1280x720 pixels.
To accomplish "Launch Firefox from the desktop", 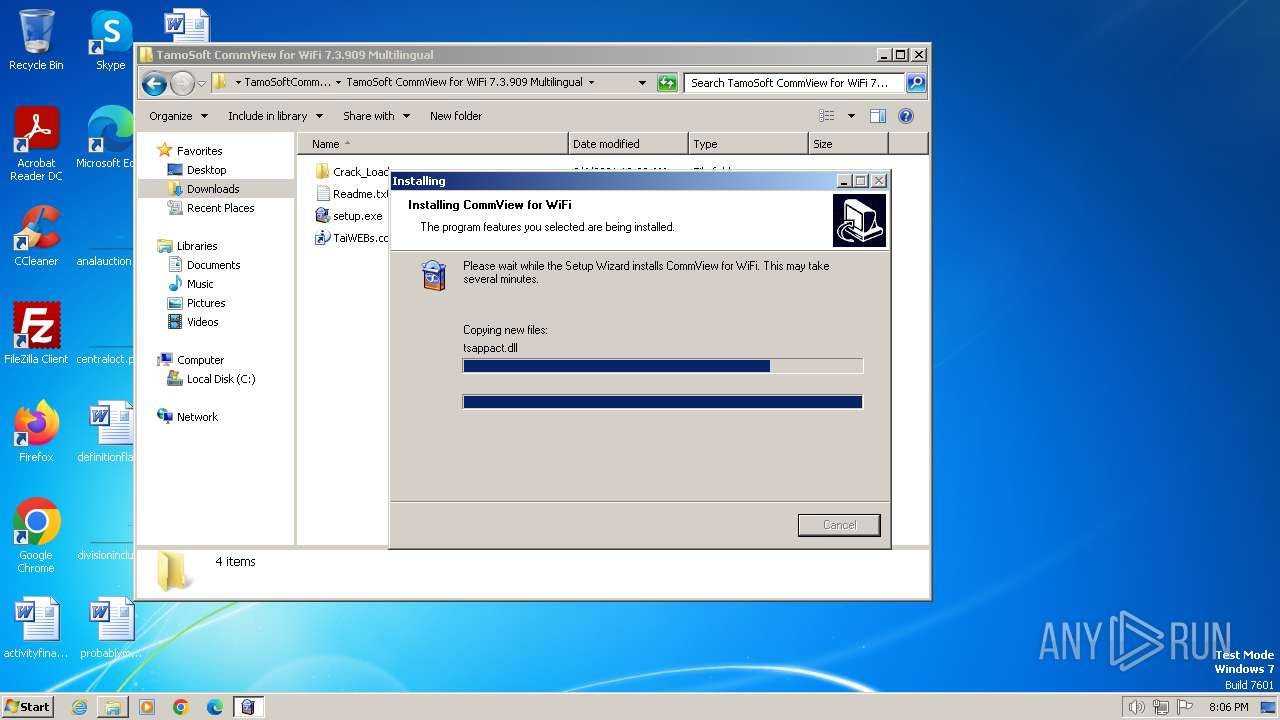I will coord(36,432).
